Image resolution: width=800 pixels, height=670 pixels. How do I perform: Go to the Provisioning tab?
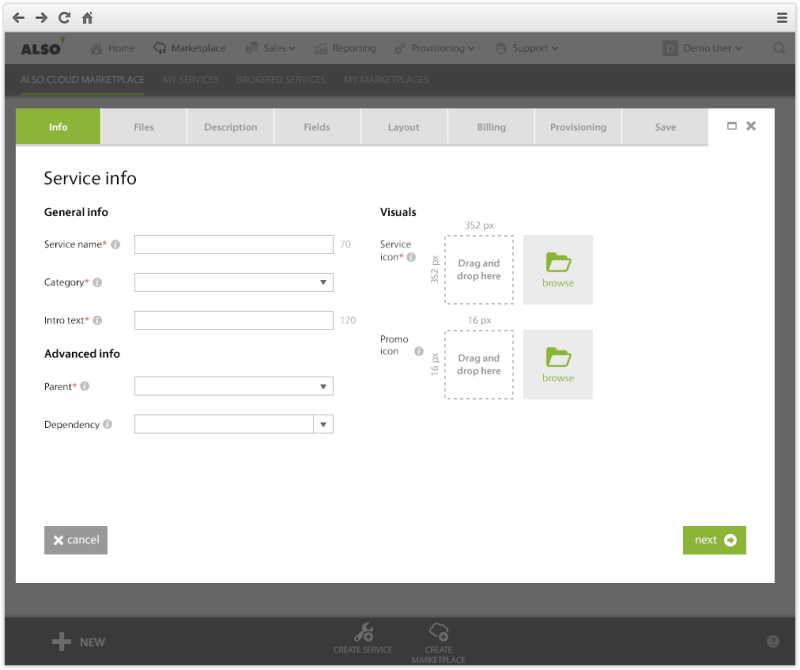(x=578, y=127)
